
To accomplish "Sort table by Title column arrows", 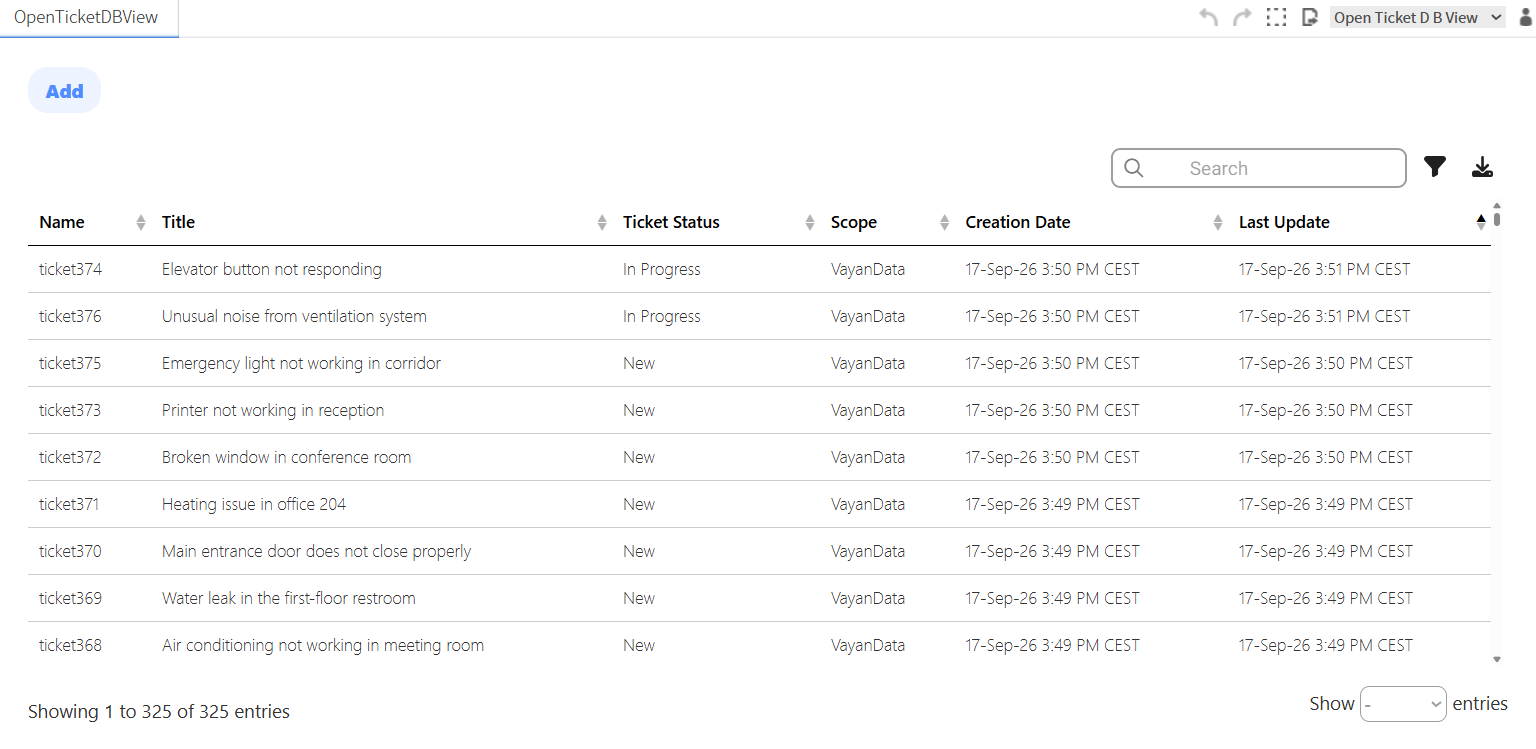I will click(602, 222).
